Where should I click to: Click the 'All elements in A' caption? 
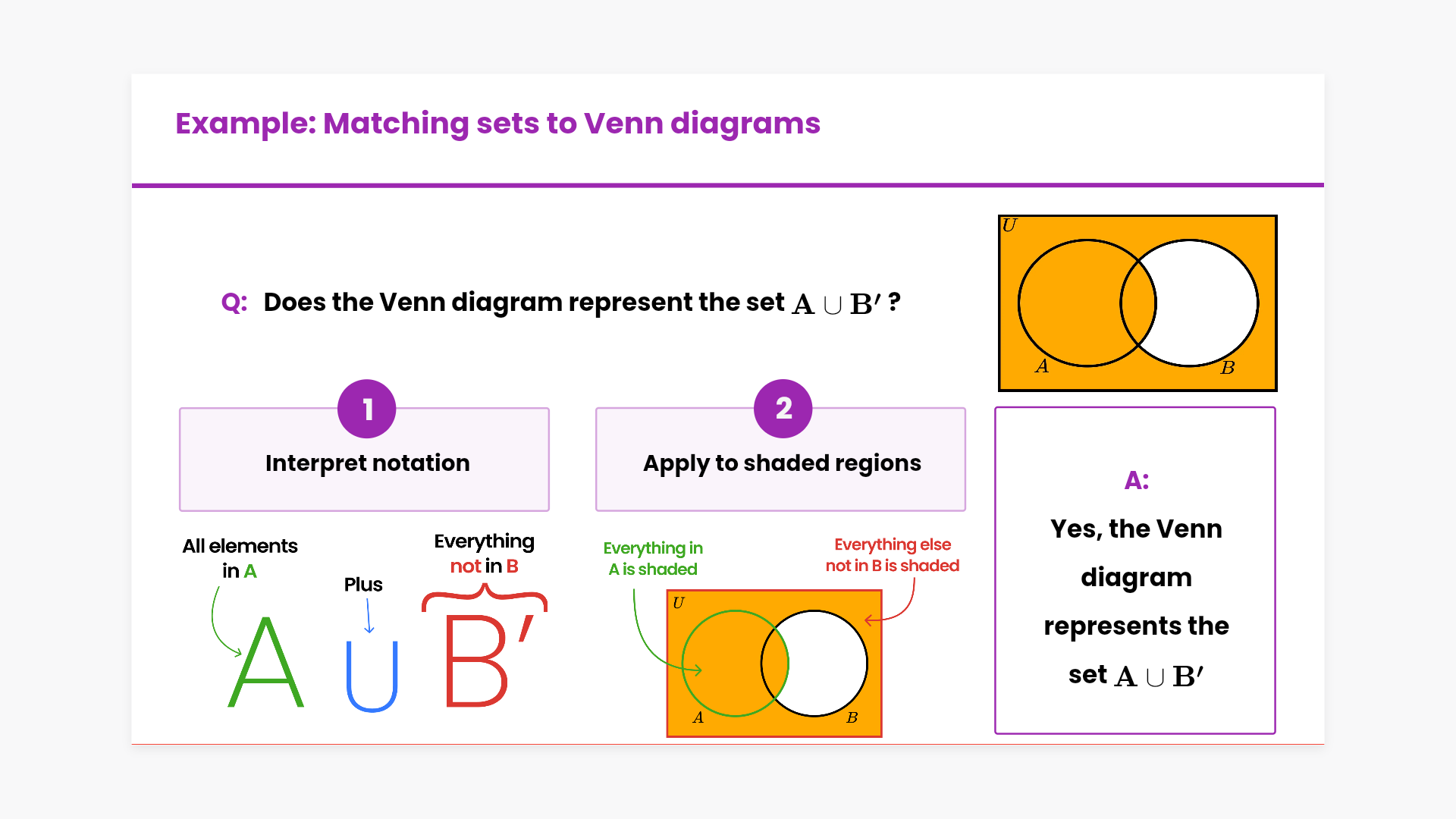pos(240,558)
